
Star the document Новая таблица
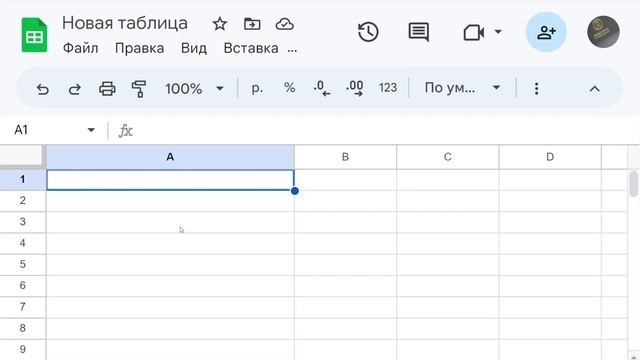(220, 24)
